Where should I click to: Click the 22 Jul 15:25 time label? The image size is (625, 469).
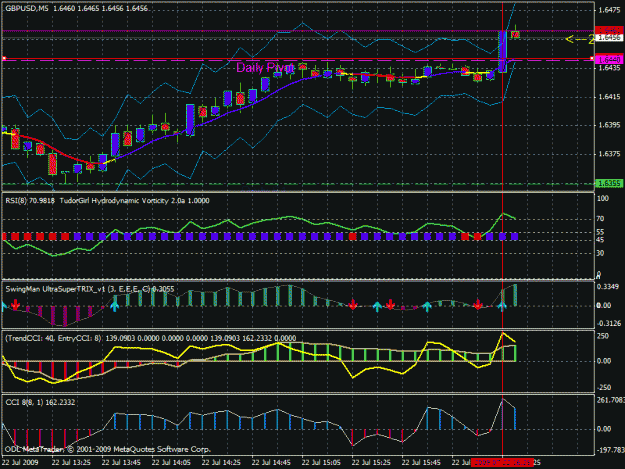pyautogui.click(x=371, y=463)
